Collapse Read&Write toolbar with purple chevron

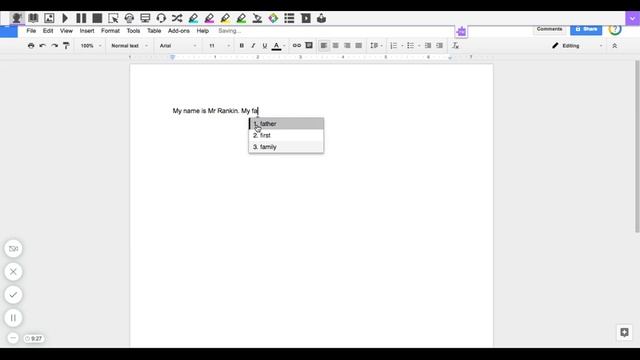pos(632,19)
